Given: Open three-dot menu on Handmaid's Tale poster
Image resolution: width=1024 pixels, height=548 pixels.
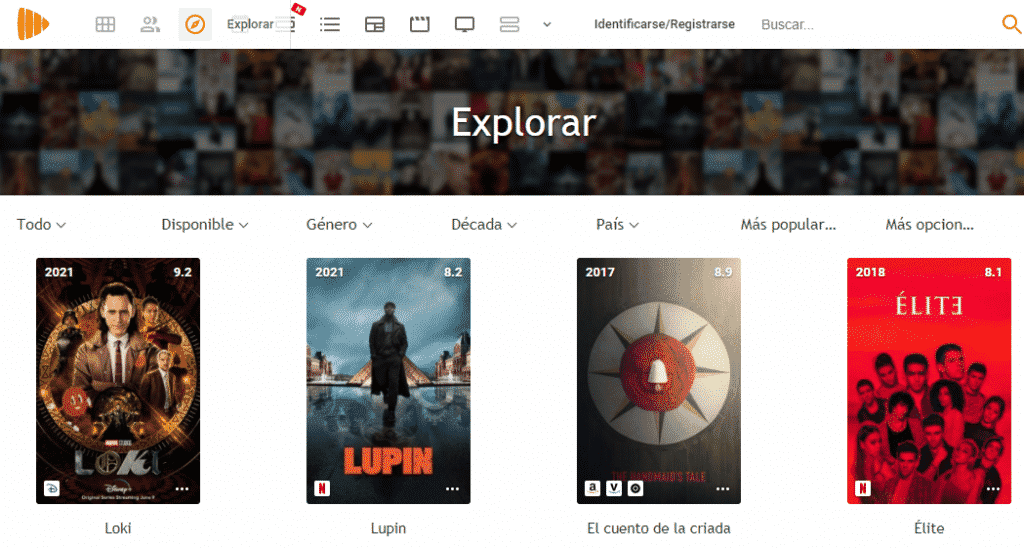Looking at the screenshot, I should click(x=723, y=489).
